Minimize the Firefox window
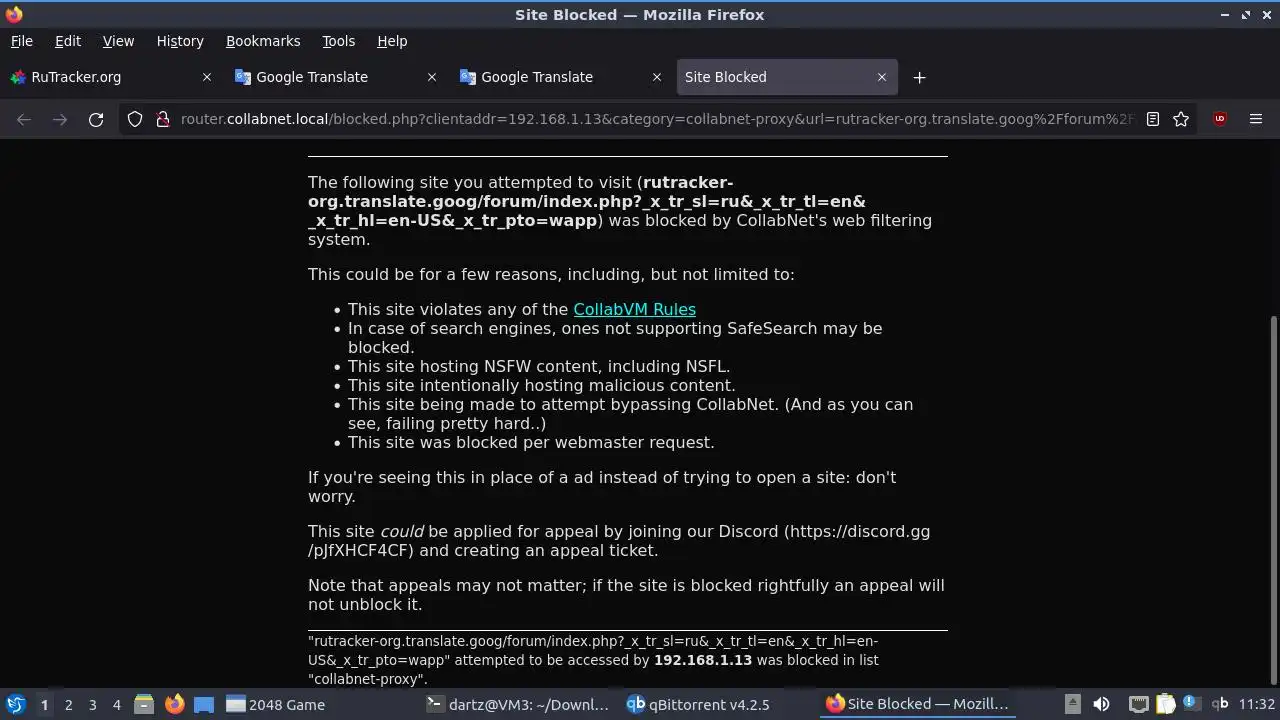 click(1225, 15)
